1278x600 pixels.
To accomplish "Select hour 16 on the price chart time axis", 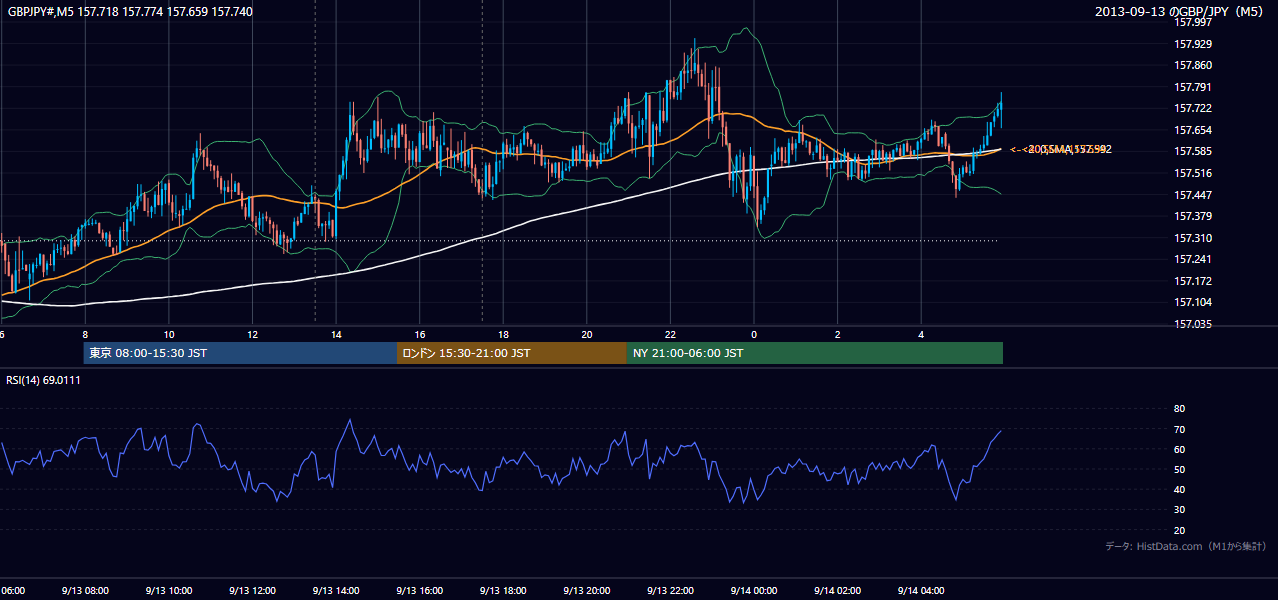I will click(419, 335).
